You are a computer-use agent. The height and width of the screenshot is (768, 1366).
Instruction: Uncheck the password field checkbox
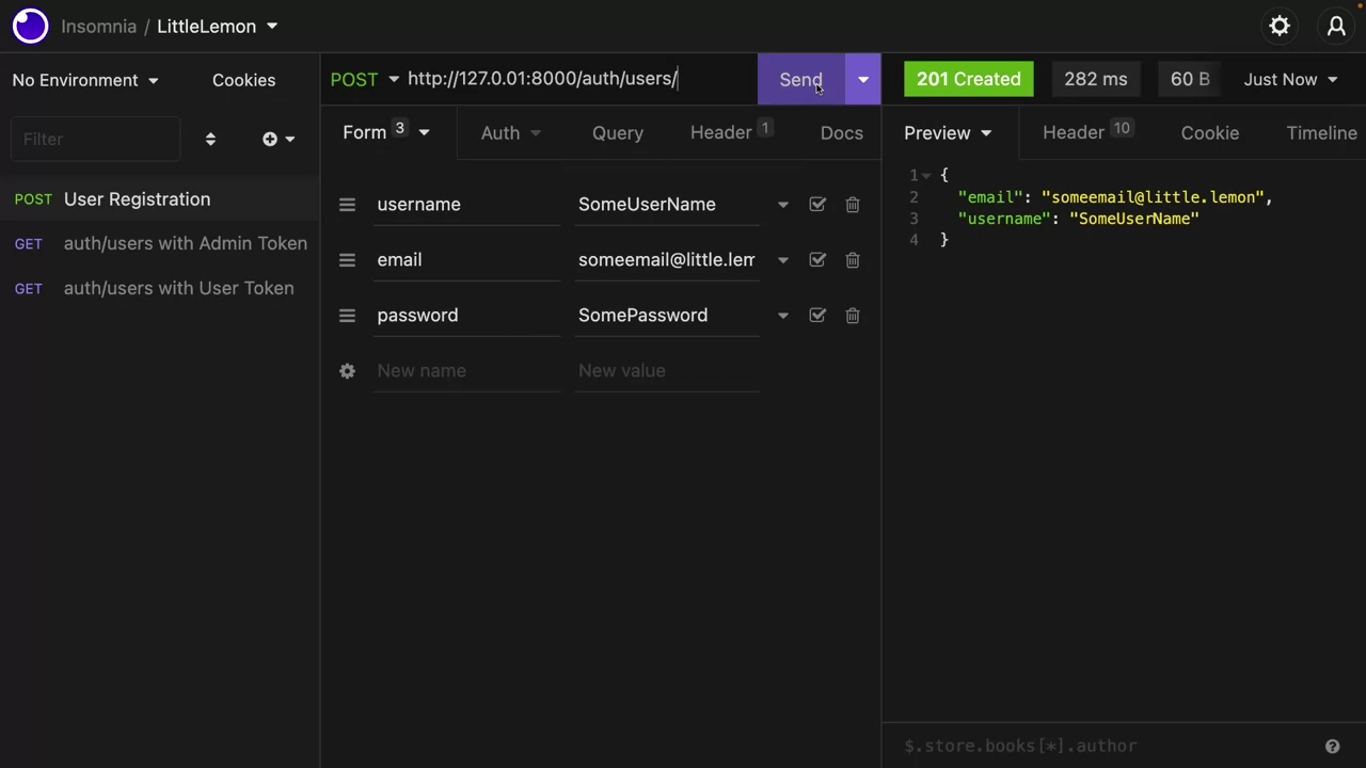(817, 316)
